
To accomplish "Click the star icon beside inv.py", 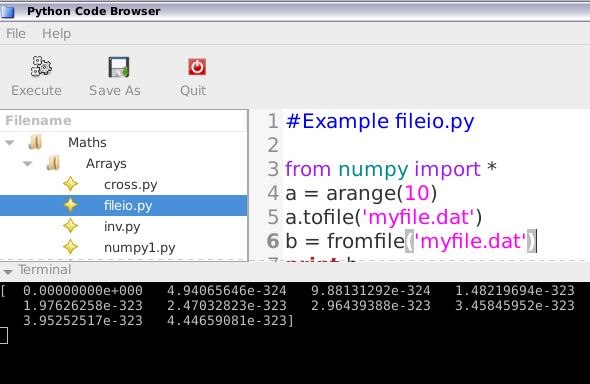I will pyautogui.click(x=71, y=226).
